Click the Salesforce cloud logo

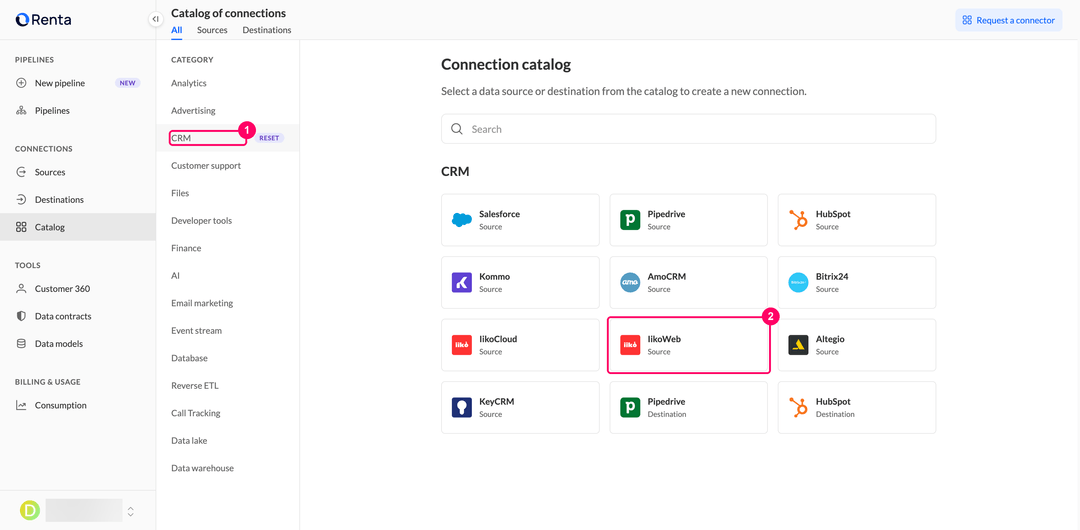pos(461,220)
